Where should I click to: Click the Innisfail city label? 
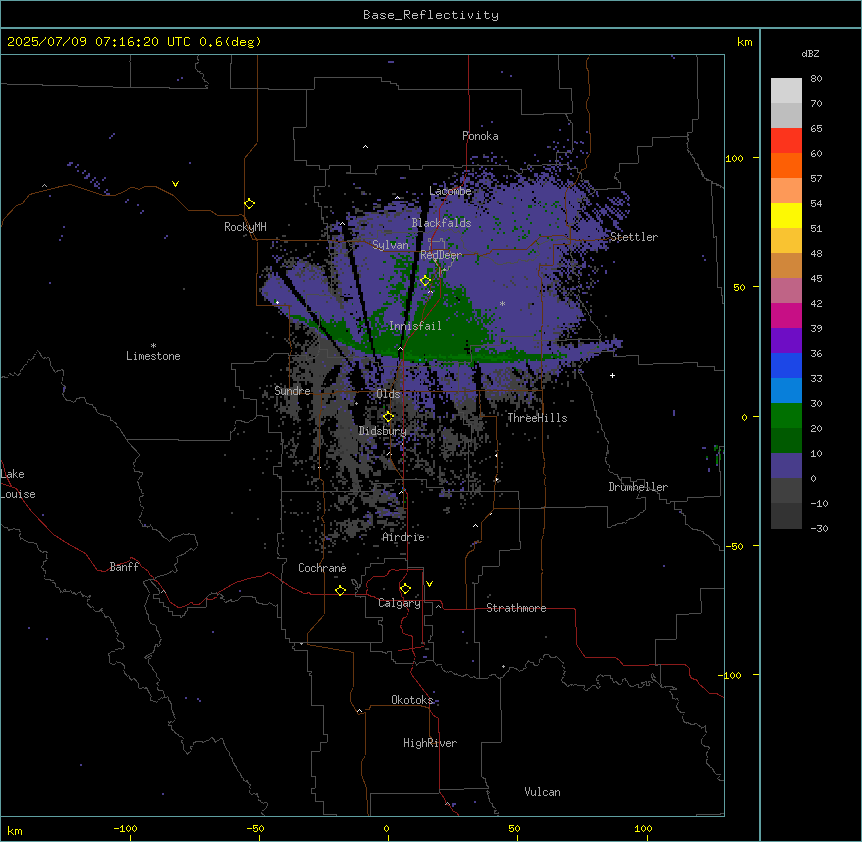[x=415, y=326]
